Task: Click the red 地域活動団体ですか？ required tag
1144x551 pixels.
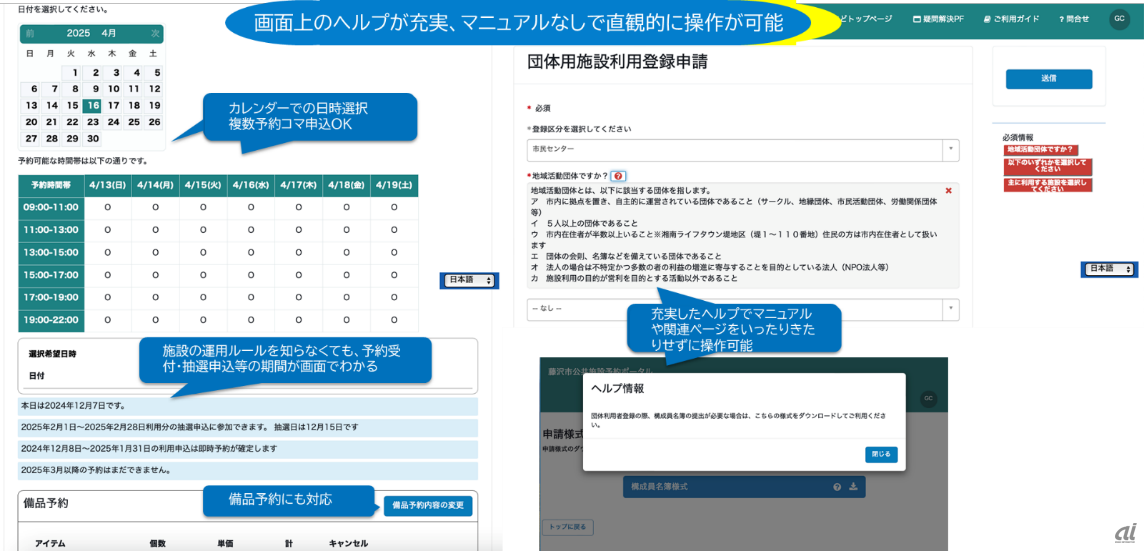Action: click(x=1041, y=150)
